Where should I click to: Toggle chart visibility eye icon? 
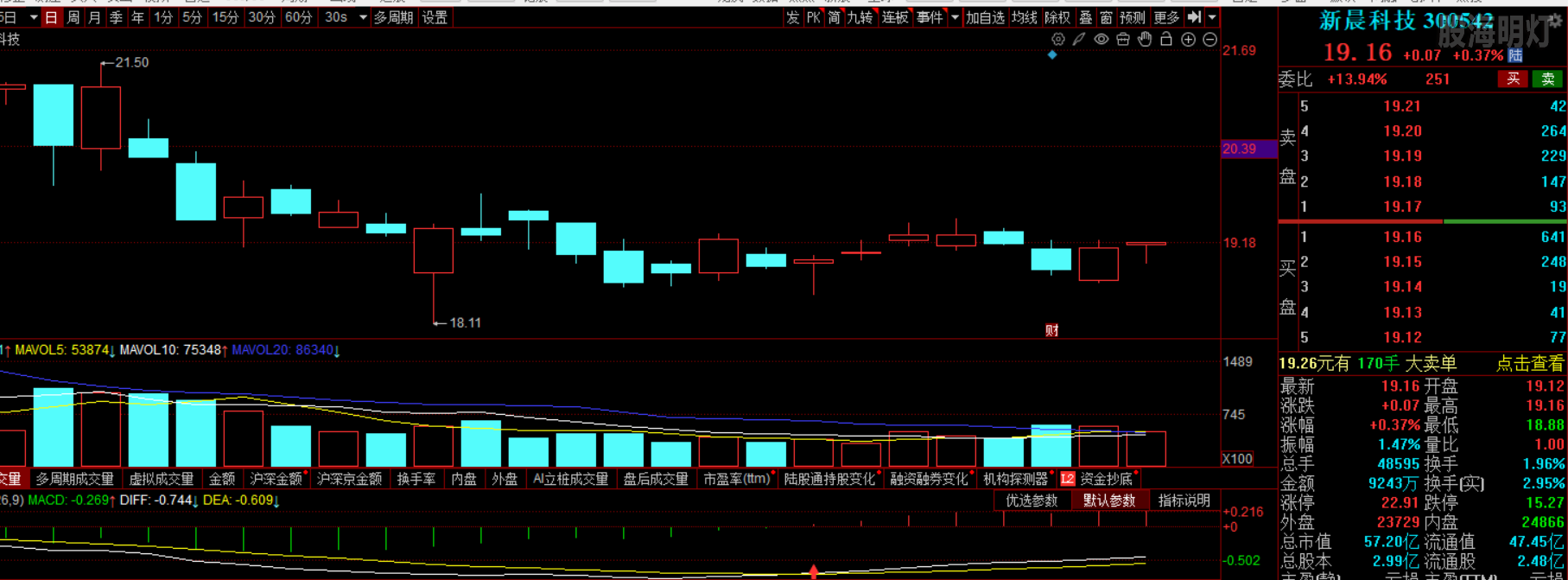click(x=1101, y=40)
